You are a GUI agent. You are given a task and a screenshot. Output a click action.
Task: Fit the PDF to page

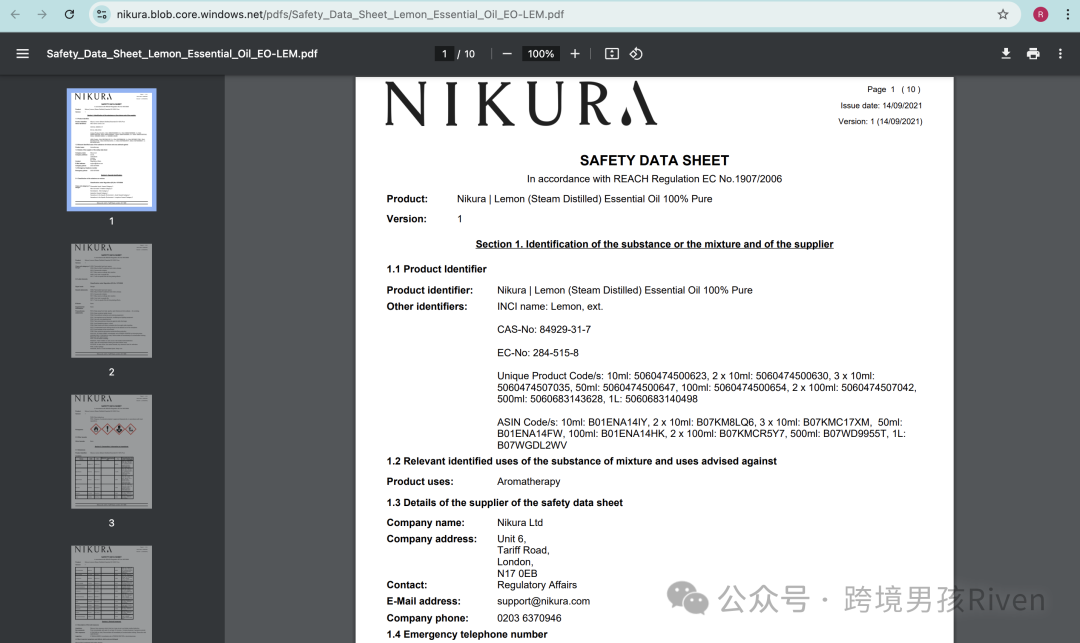612,54
